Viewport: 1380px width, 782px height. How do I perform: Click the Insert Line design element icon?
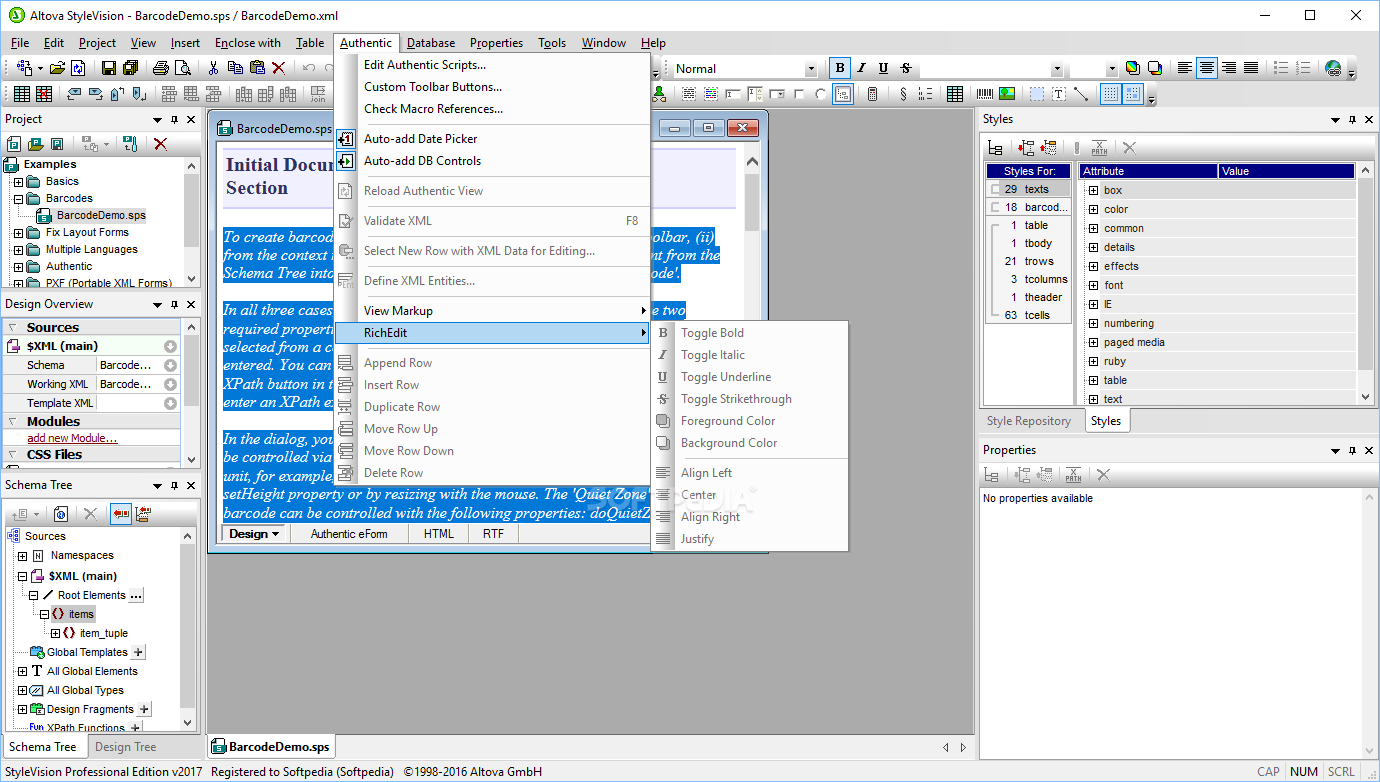point(1081,94)
